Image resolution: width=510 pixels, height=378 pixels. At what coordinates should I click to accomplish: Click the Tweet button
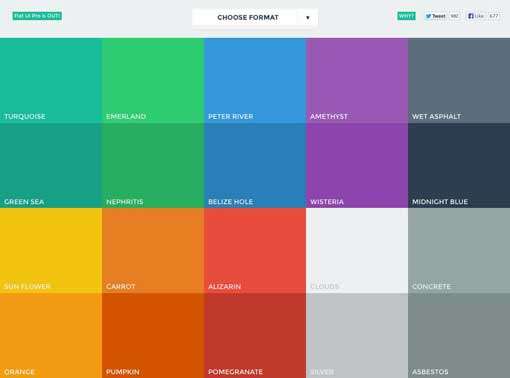click(x=436, y=16)
